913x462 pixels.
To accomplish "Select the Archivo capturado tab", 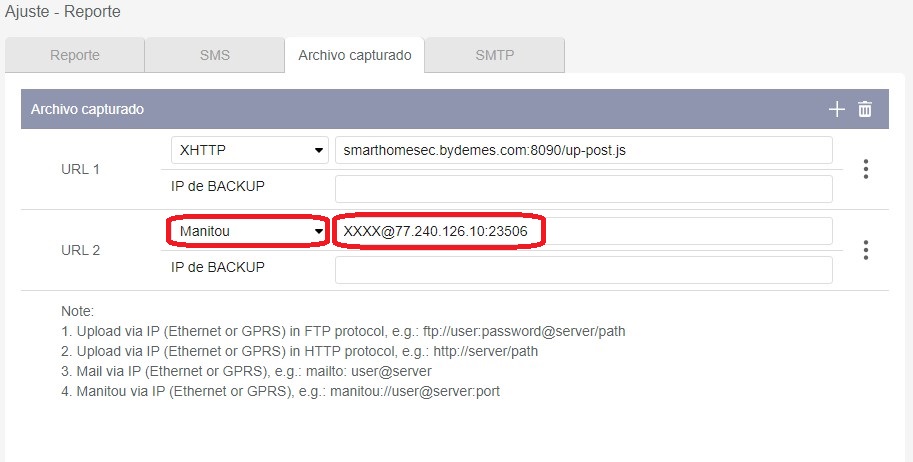I will click(354, 55).
